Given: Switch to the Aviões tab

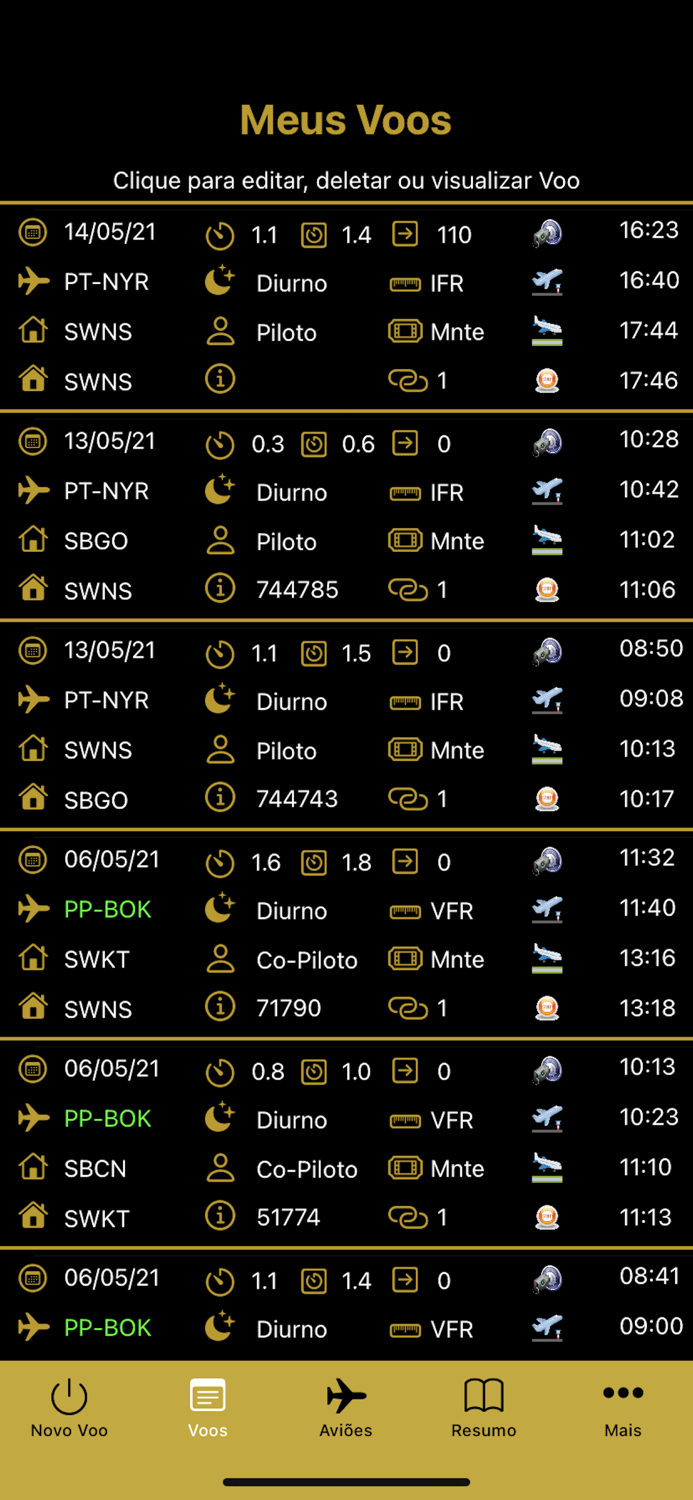Looking at the screenshot, I should click(346, 1408).
